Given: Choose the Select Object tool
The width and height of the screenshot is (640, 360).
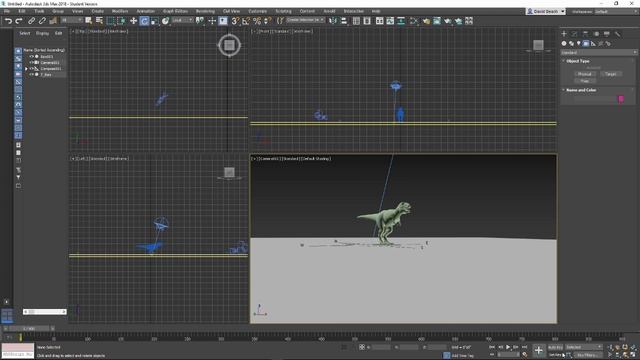Looking at the screenshot, I should pyautogui.click(x=89, y=21).
